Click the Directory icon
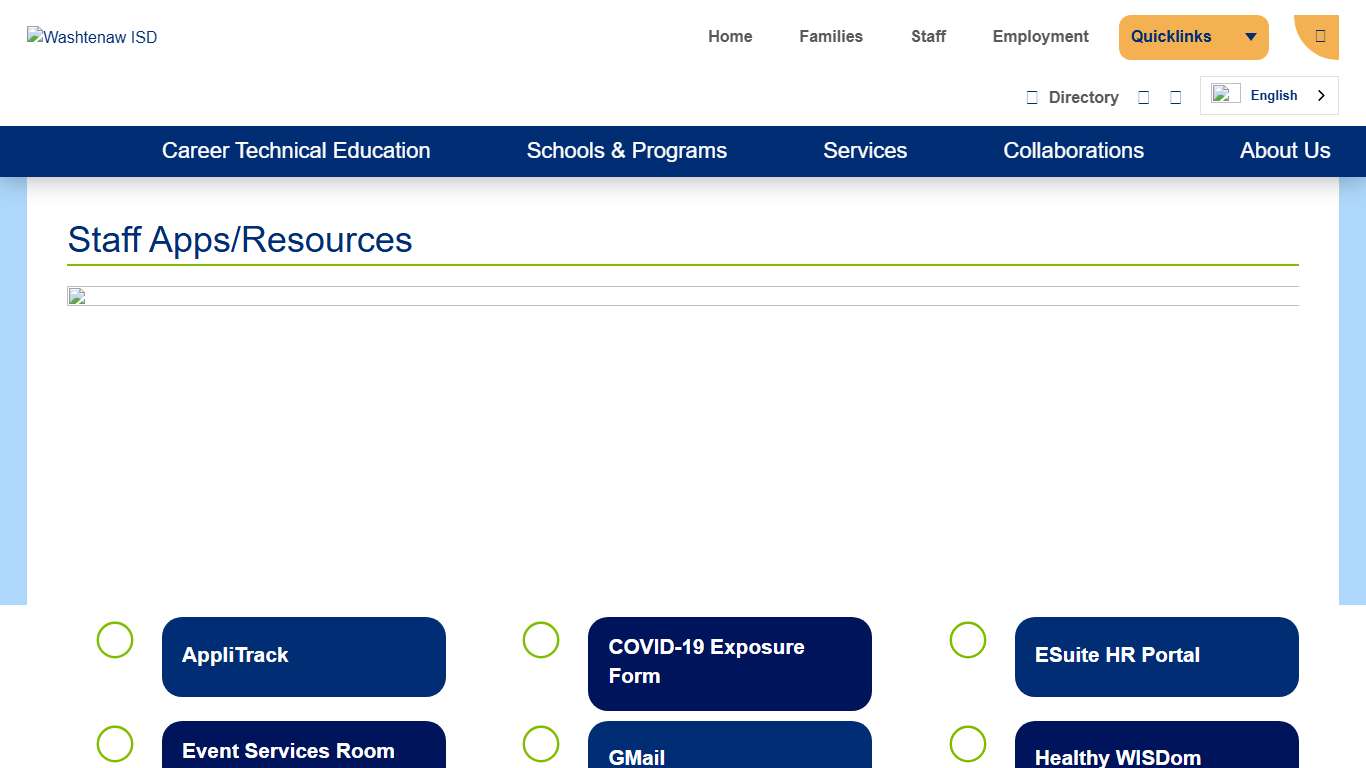Viewport: 1366px width, 768px height. point(1032,96)
